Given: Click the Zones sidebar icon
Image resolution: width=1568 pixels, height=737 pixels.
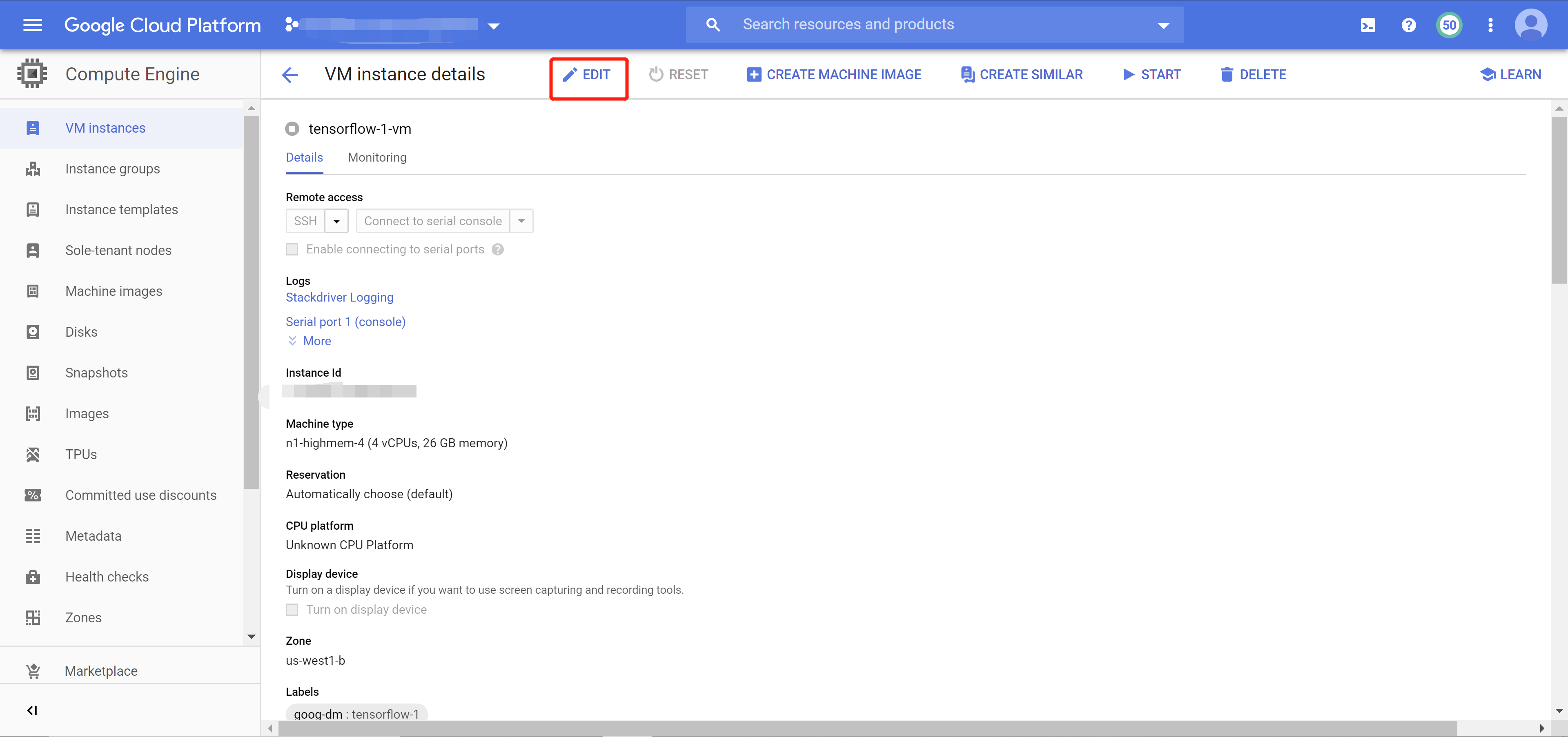Looking at the screenshot, I should 33,617.
